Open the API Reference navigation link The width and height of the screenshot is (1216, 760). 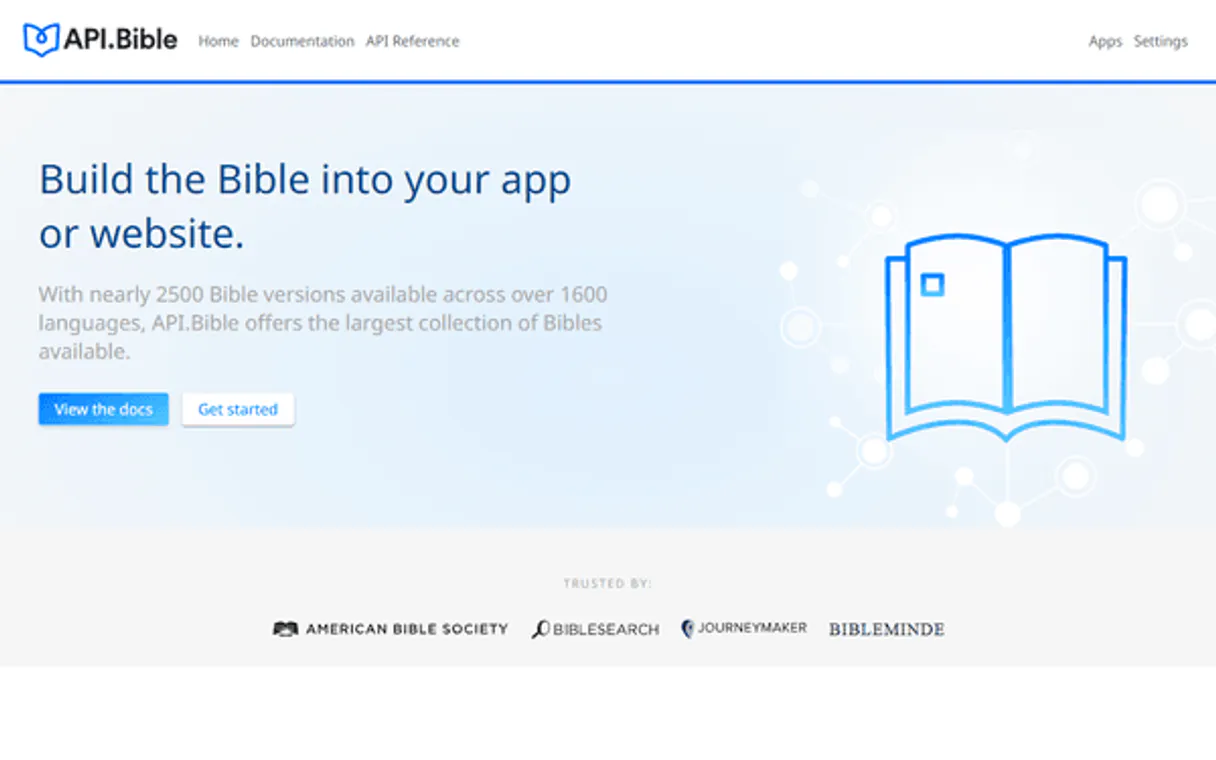click(412, 41)
